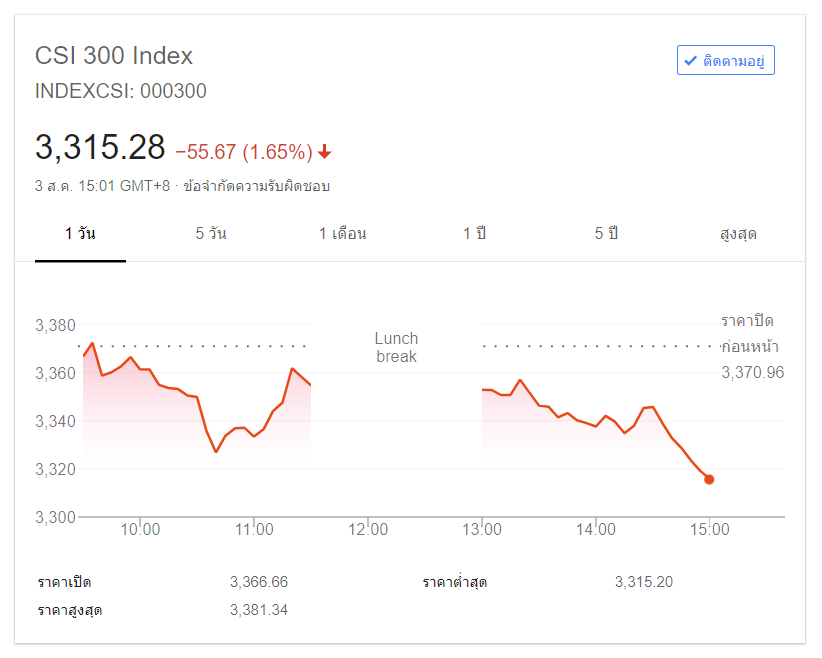Show the 1 ปี chart range
The height and width of the screenshot is (658, 822).
[x=474, y=234]
